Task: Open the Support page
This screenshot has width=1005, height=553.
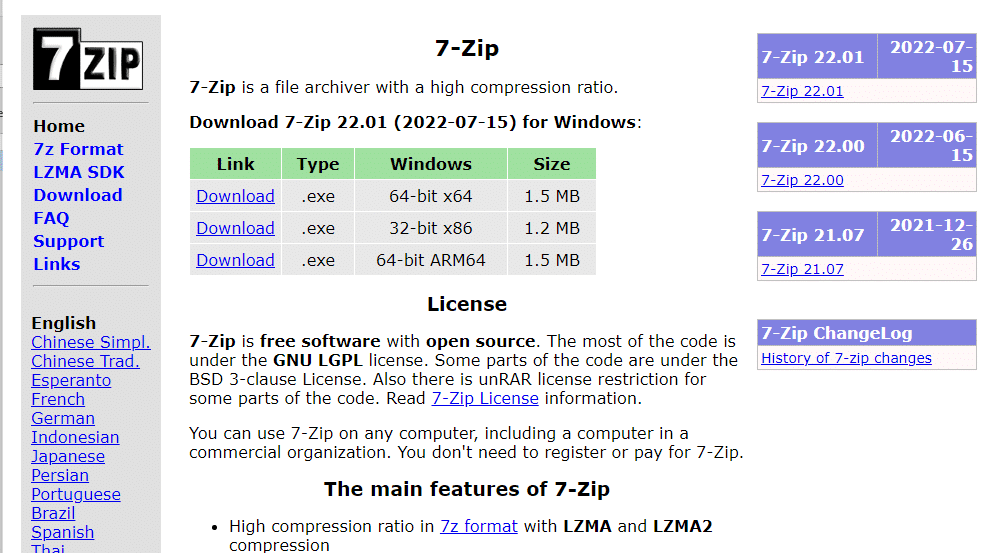Action: (x=69, y=242)
